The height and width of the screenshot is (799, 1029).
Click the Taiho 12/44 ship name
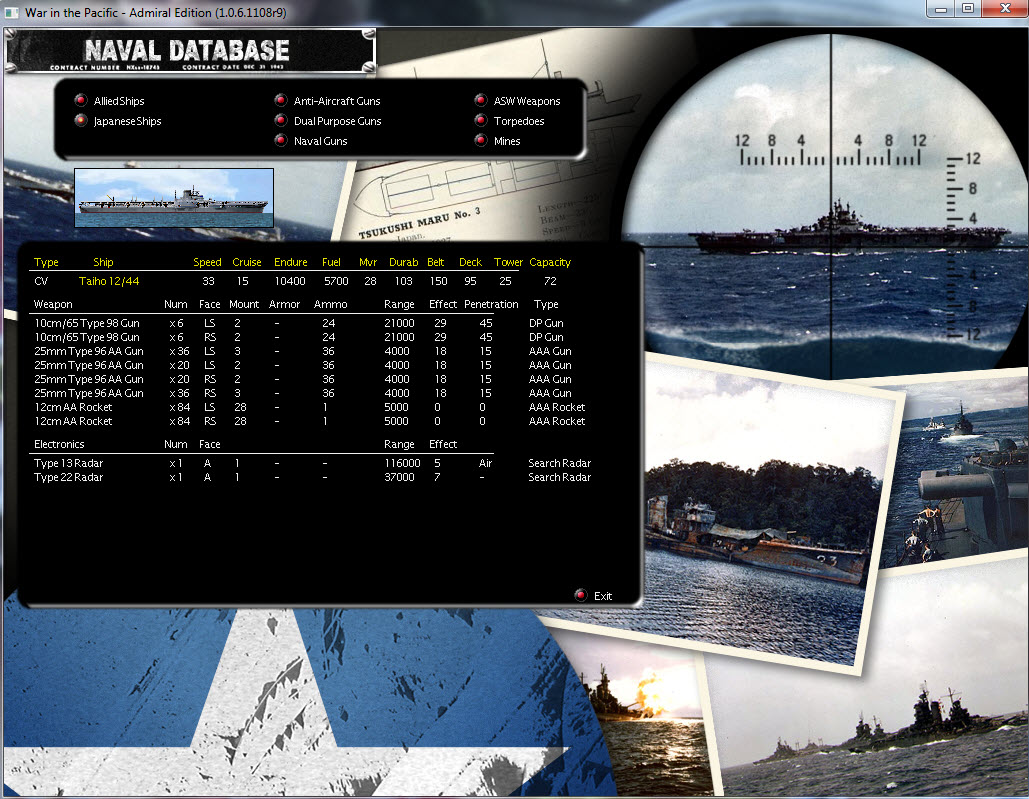point(109,281)
